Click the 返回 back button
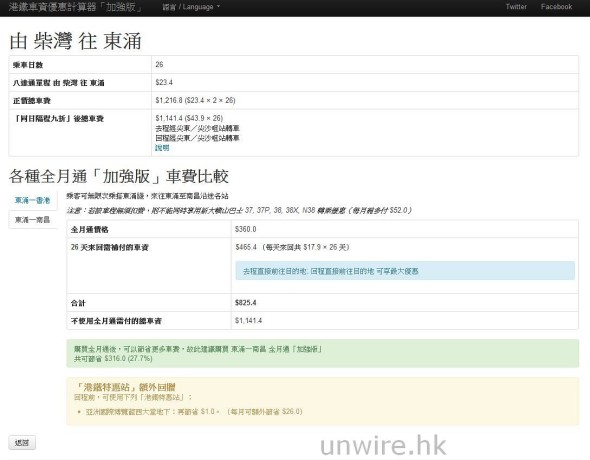Viewport: 590px width, 460px height. [x=22, y=443]
